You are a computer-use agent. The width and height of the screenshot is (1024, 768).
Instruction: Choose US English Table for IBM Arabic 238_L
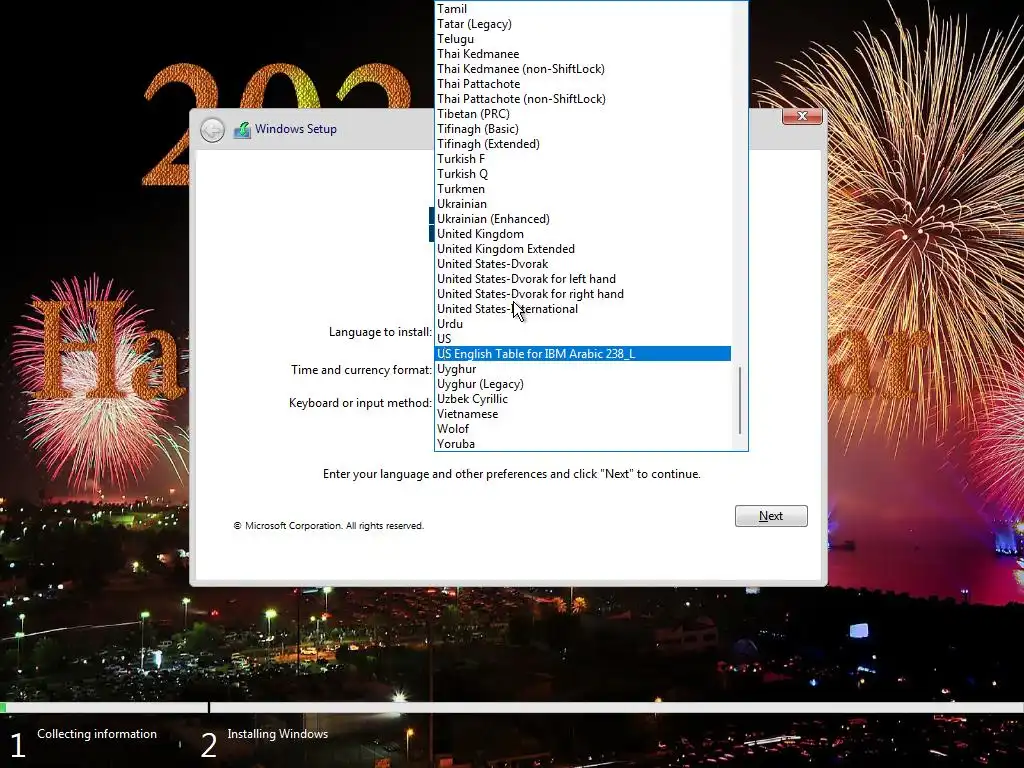[x=583, y=354]
